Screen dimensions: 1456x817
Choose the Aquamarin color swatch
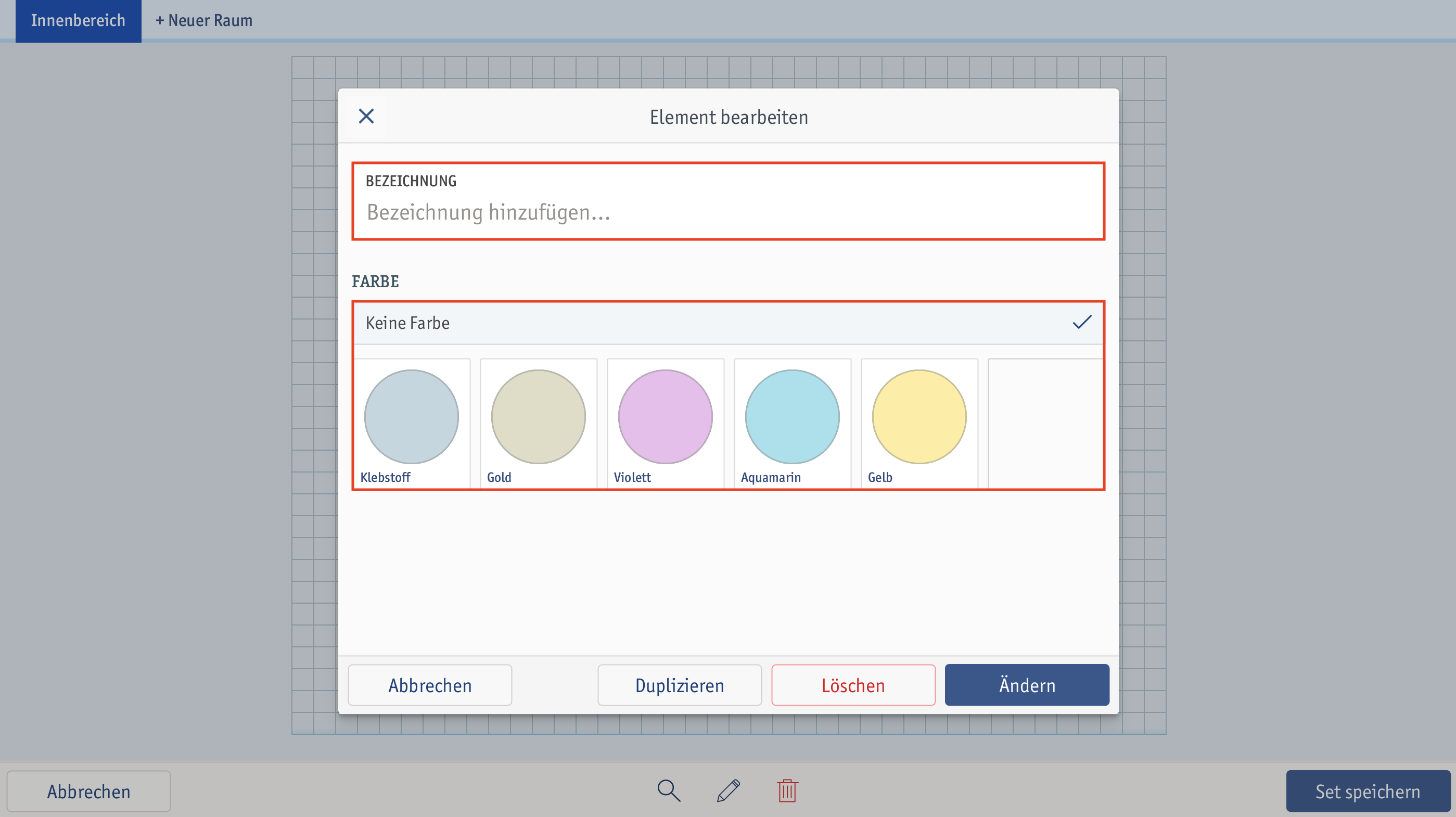pyautogui.click(x=793, y=423)
